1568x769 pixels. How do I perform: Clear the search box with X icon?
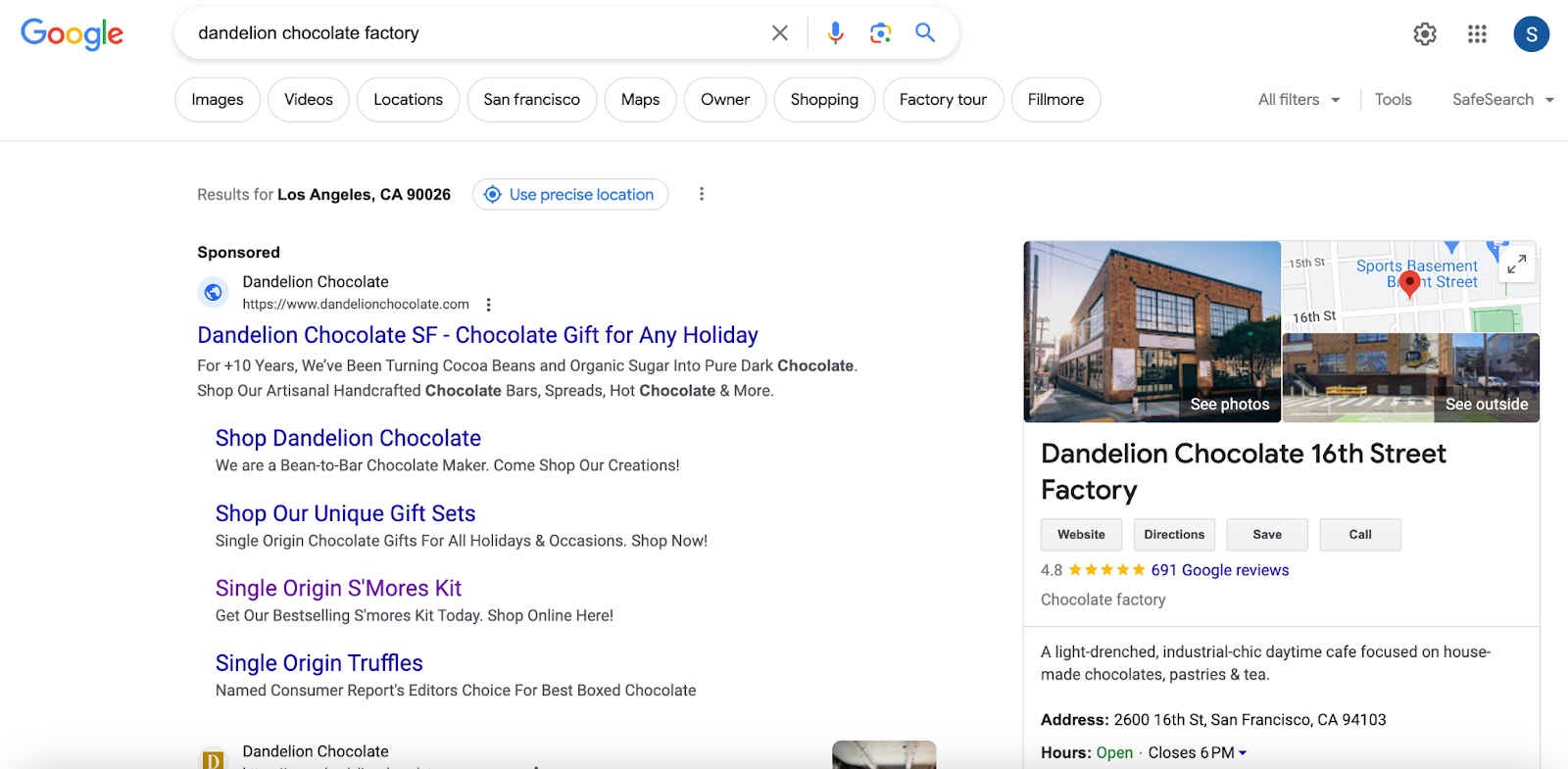[780, 33]
